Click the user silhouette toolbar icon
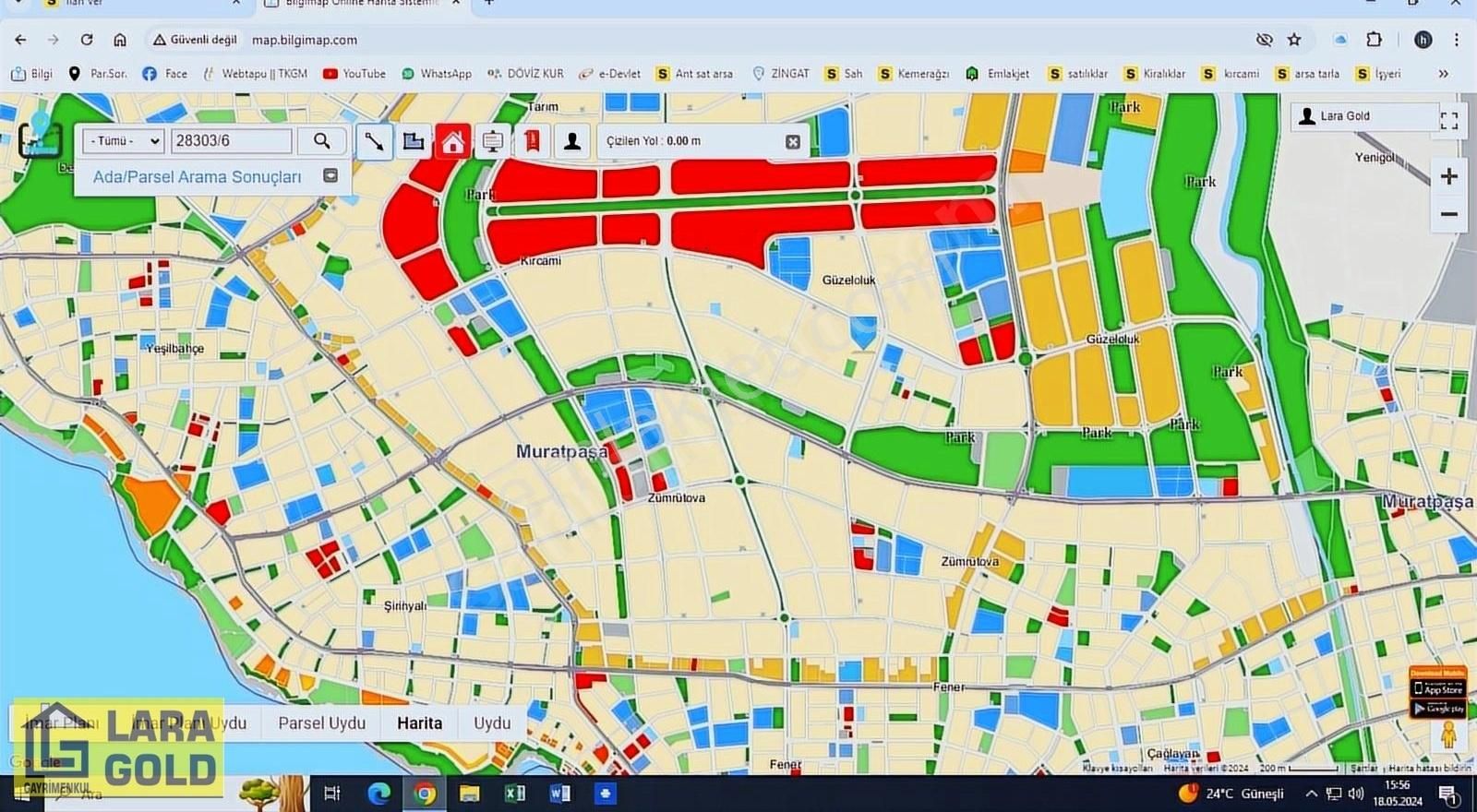The width and height of the screenshot is (1477, 812). tap(572, 141)
